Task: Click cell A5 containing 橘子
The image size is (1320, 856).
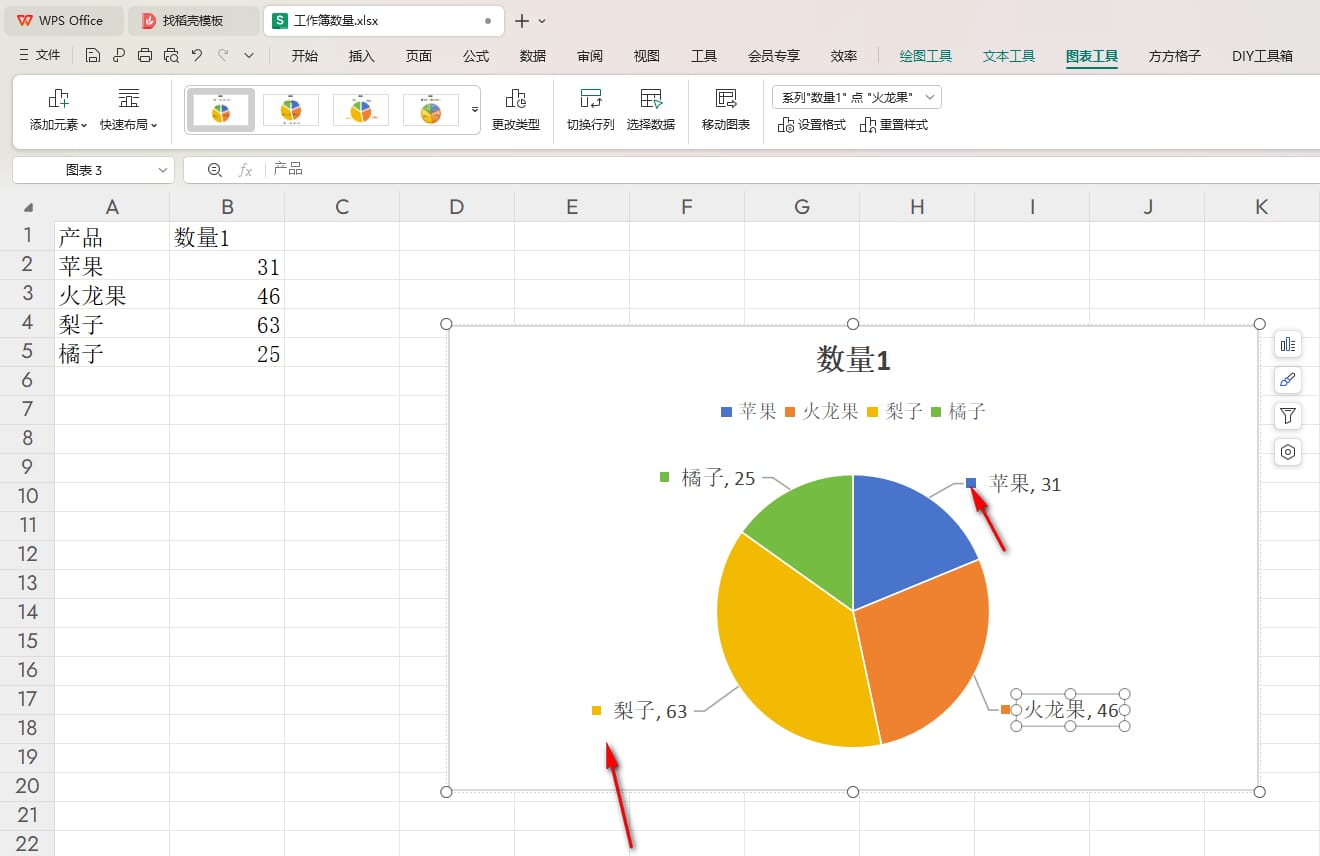Action: (112, 354)
